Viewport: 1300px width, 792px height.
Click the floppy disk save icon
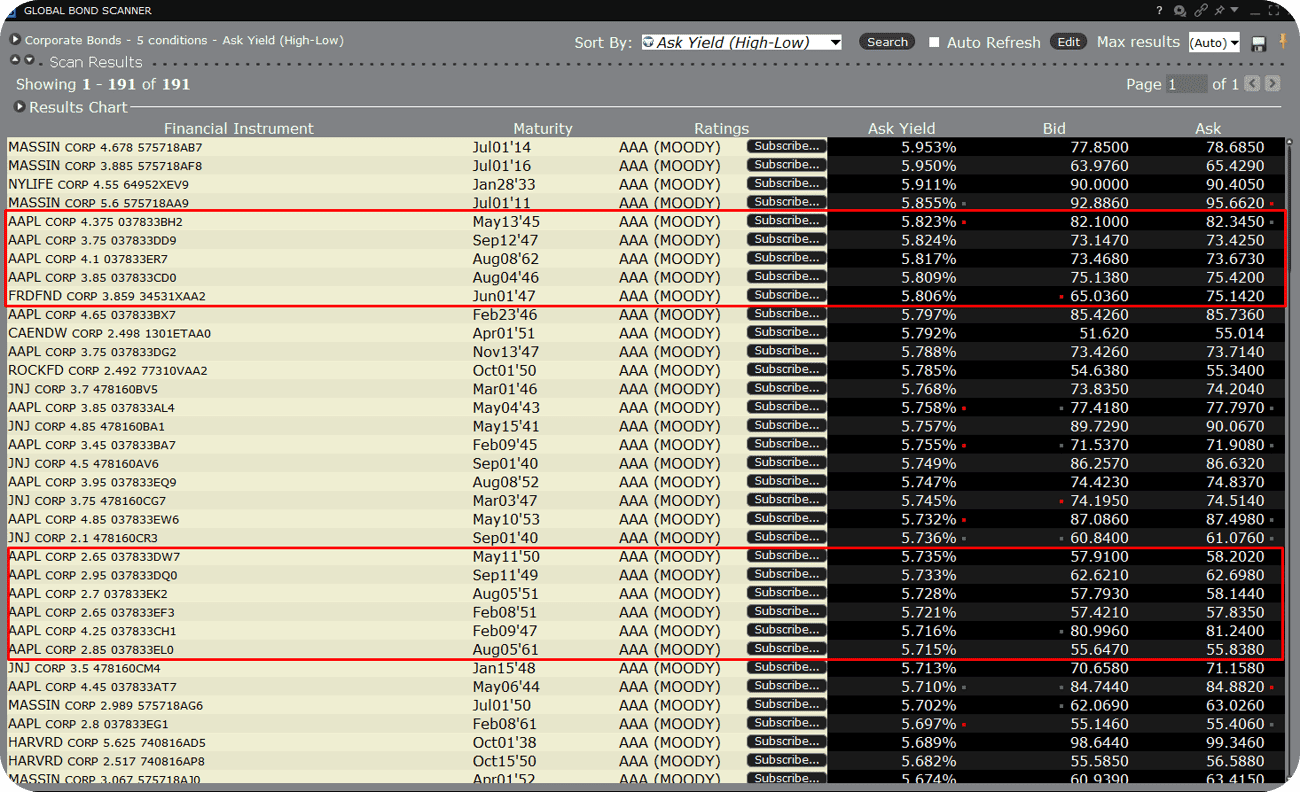pyautogui.click(x=1259, y=43)
